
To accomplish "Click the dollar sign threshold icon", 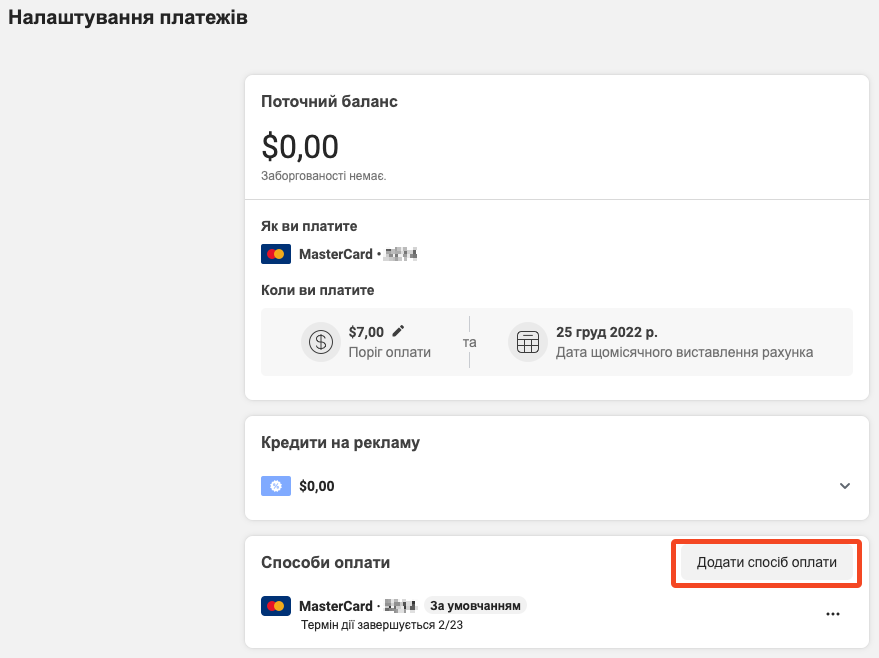I will (x=321, y=342).
